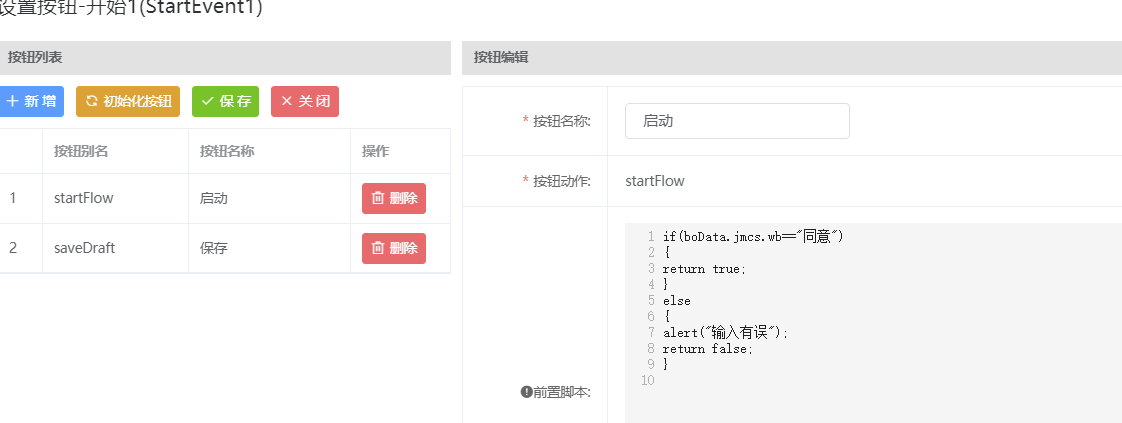
Task: Delete the startFlow button entry
Action: [394, 198]
